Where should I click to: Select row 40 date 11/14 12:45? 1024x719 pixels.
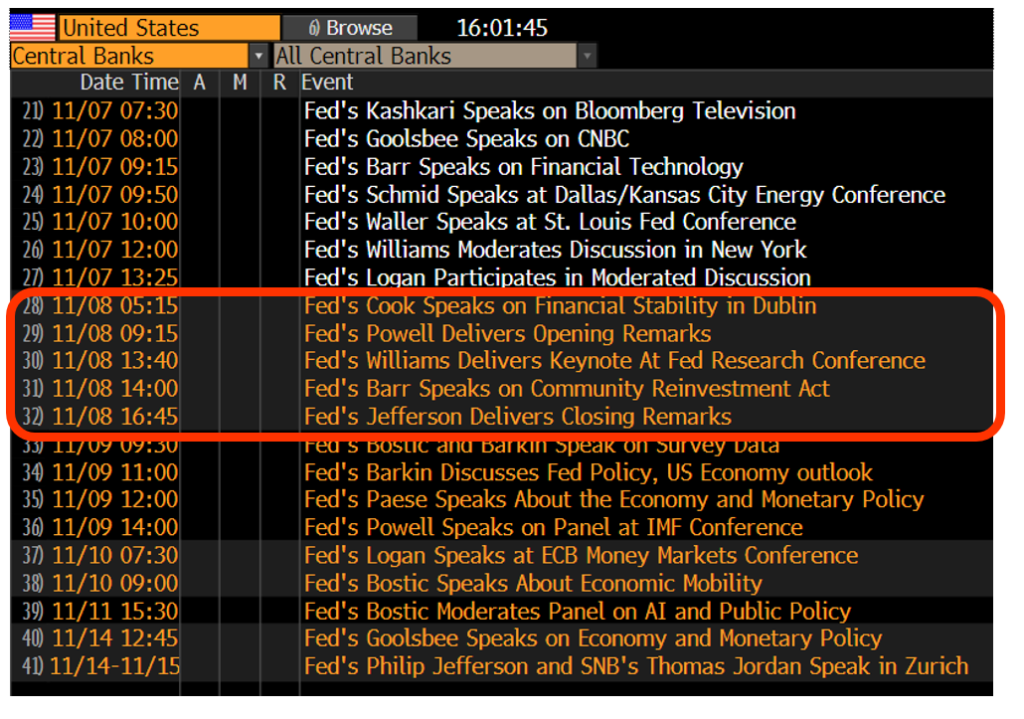115,638
